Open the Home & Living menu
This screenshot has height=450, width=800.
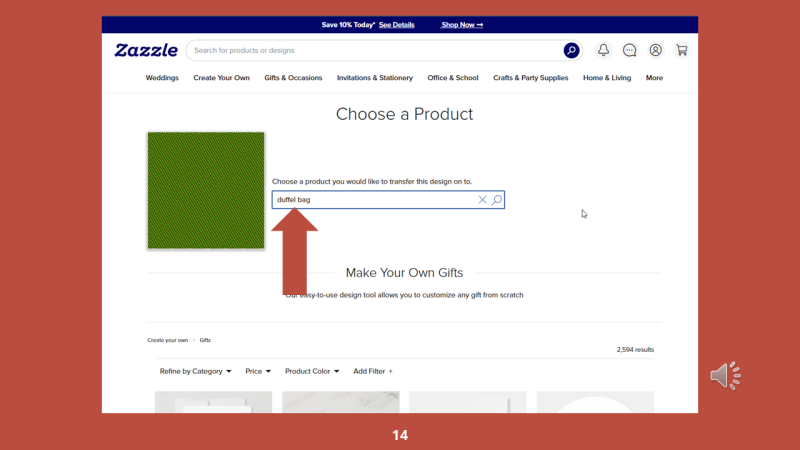[x=607, y=78]
